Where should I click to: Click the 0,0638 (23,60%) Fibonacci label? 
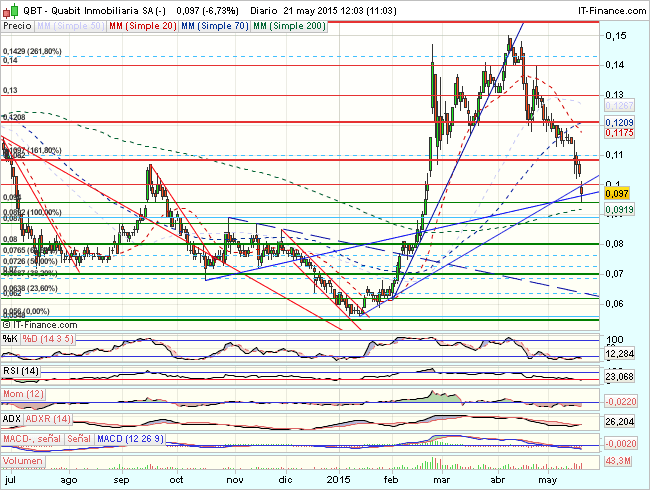(30, 289)
